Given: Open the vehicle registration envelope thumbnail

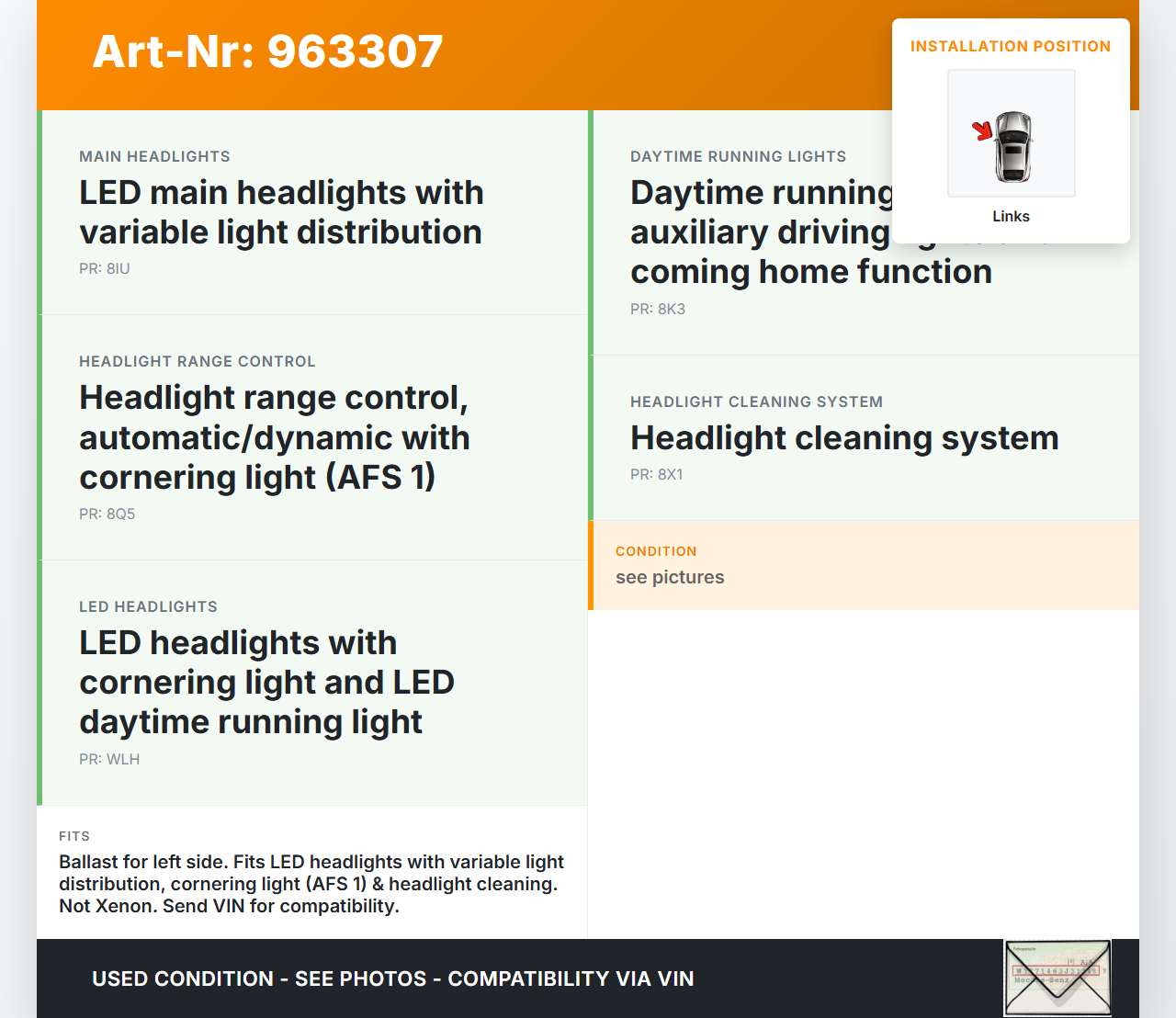Looking at the screenshot, I should tap(1057, 978).
